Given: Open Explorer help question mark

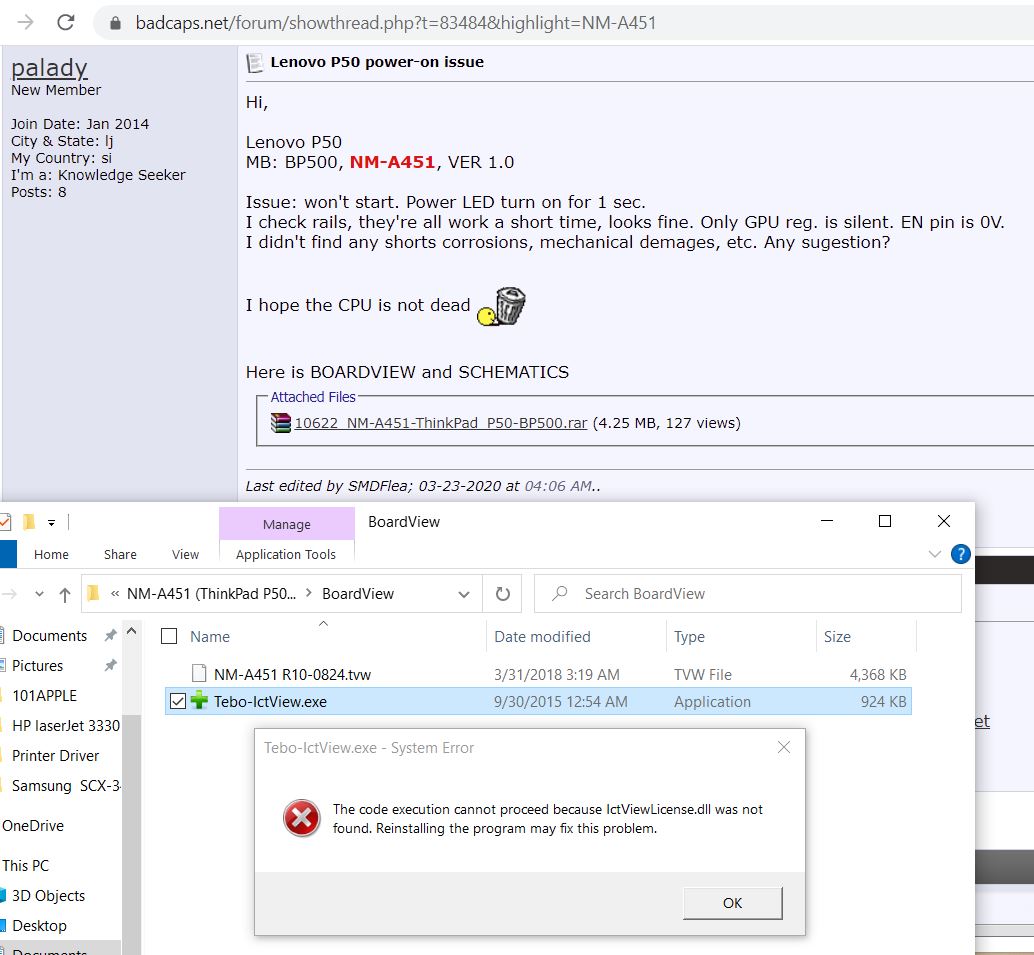Looking at the screenshot, I should pos(961,554).
